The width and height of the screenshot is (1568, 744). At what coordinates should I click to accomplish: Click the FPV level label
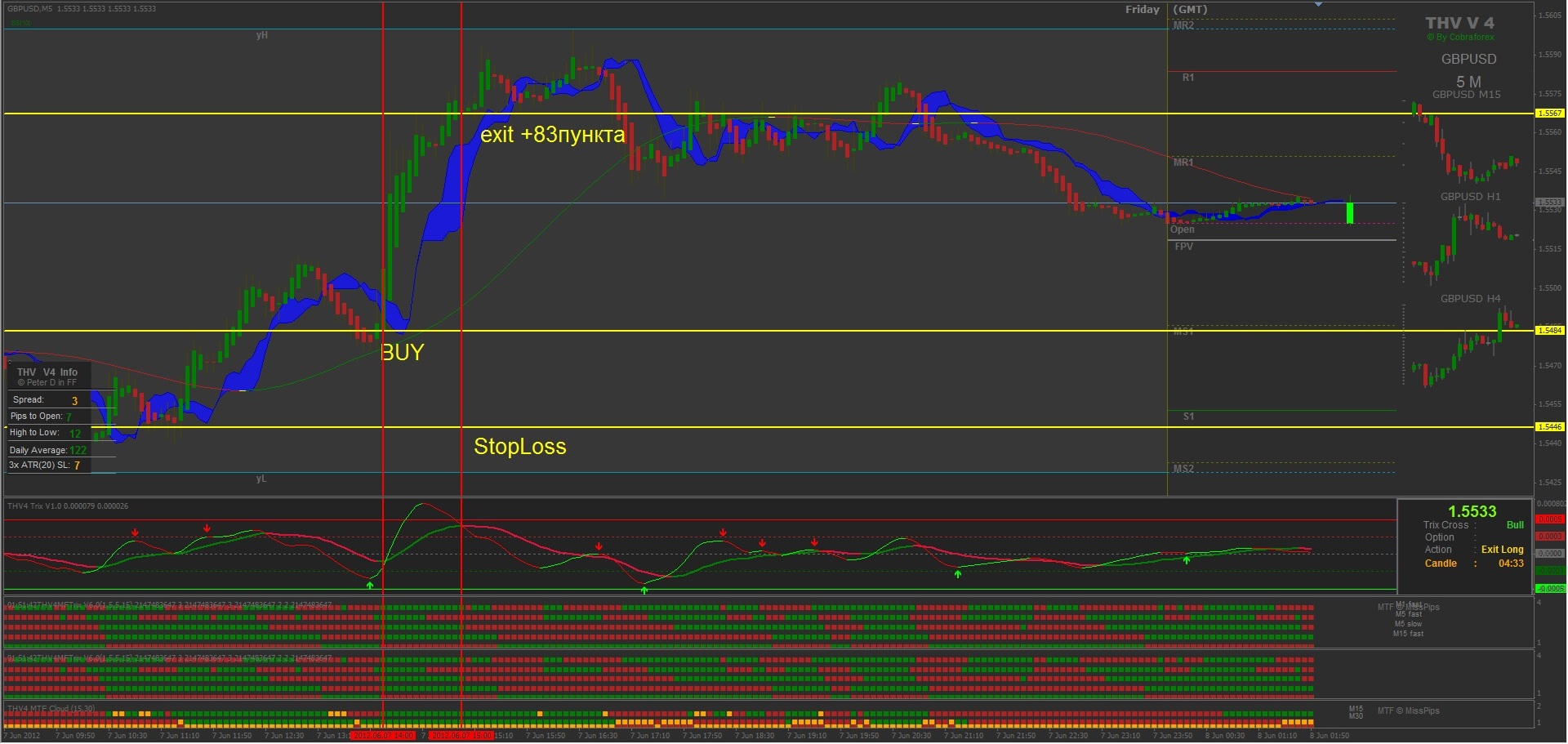(x=1183, y=247)
